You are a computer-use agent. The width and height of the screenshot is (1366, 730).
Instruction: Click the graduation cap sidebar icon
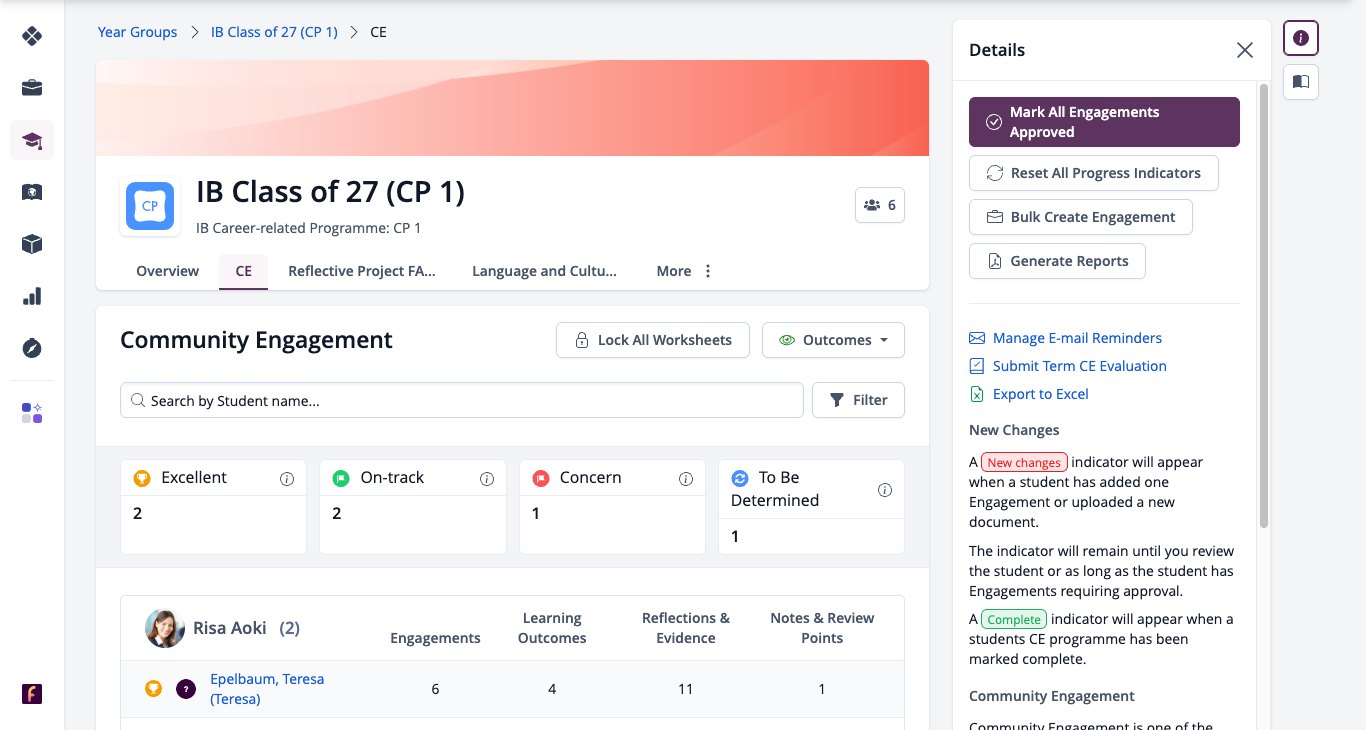coord(32,140)
